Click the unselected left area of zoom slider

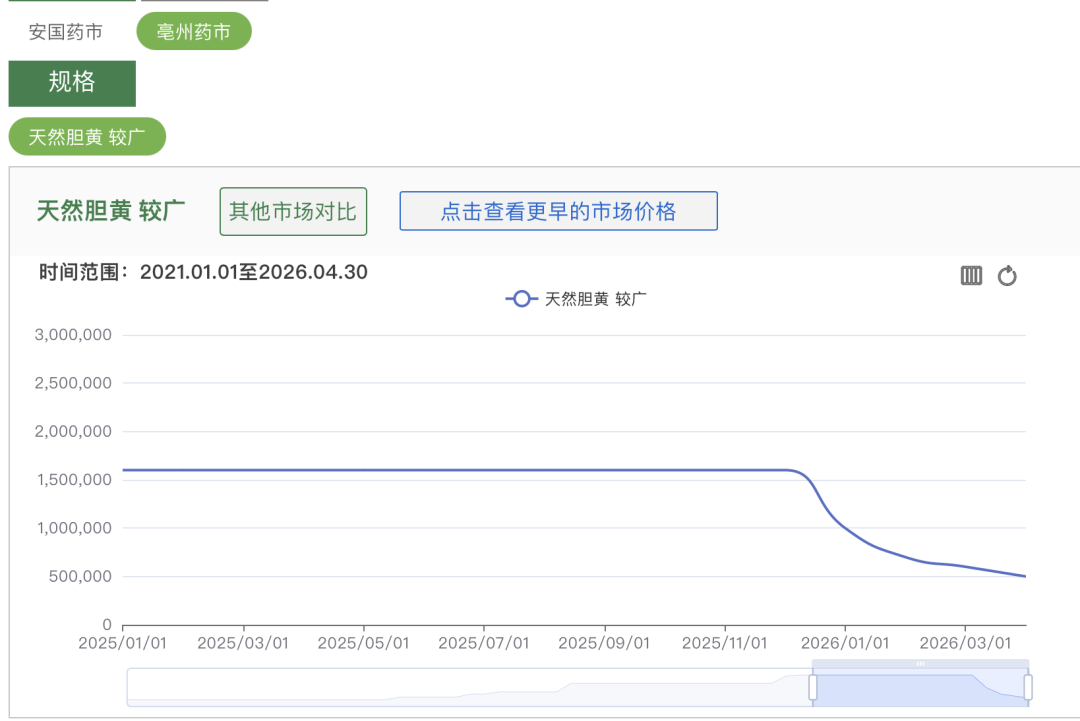pyautogui.click(x=470, y=688)
